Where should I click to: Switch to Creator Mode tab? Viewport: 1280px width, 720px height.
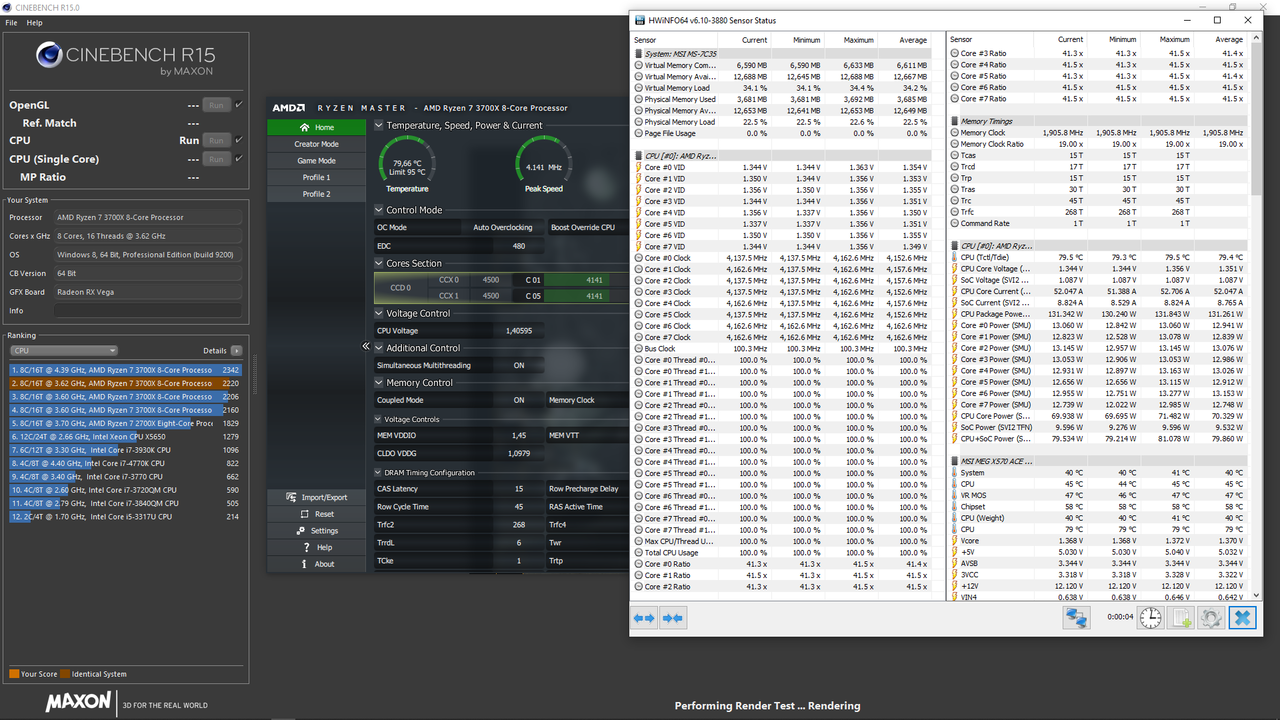click(x=316, y=144)
